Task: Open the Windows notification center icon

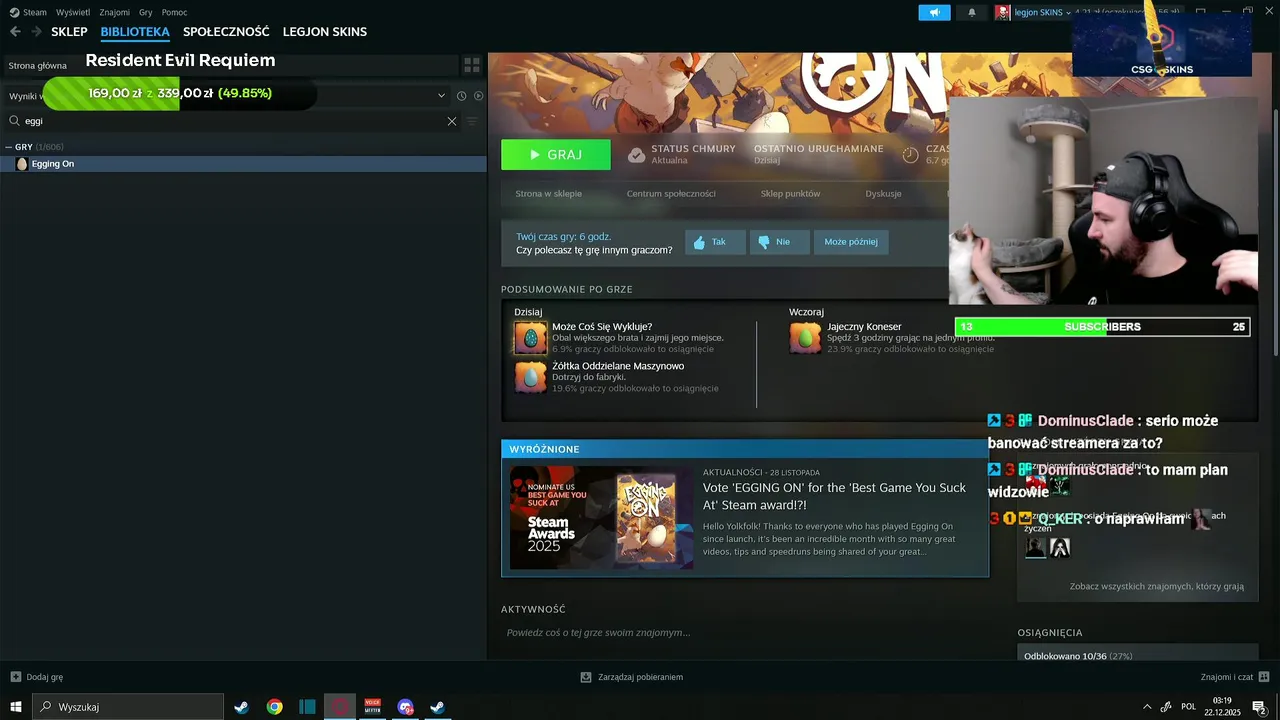Action: point(1259,707)
